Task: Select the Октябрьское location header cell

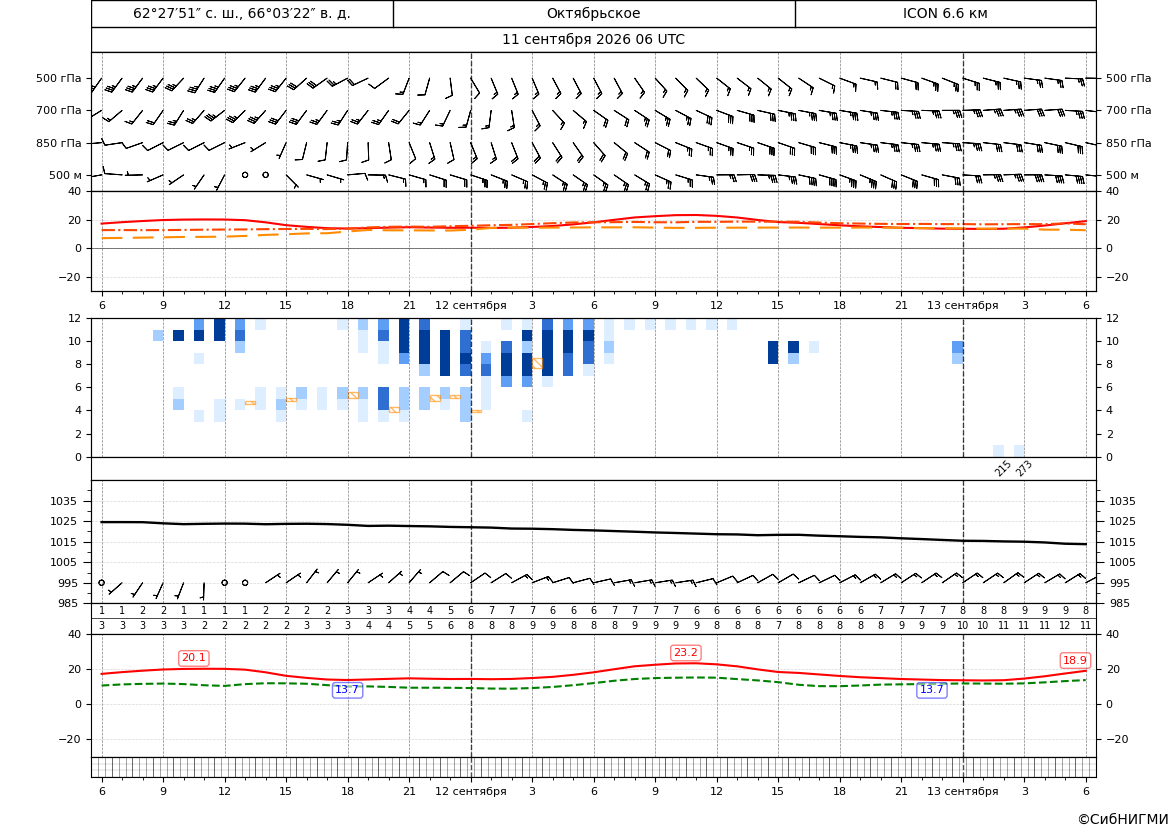Action: pyautogui.click(x=594, y=13)
